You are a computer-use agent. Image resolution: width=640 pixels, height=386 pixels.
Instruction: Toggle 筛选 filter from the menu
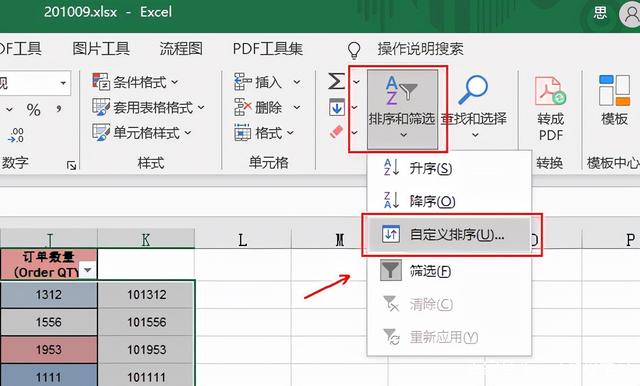pos(449,271)
